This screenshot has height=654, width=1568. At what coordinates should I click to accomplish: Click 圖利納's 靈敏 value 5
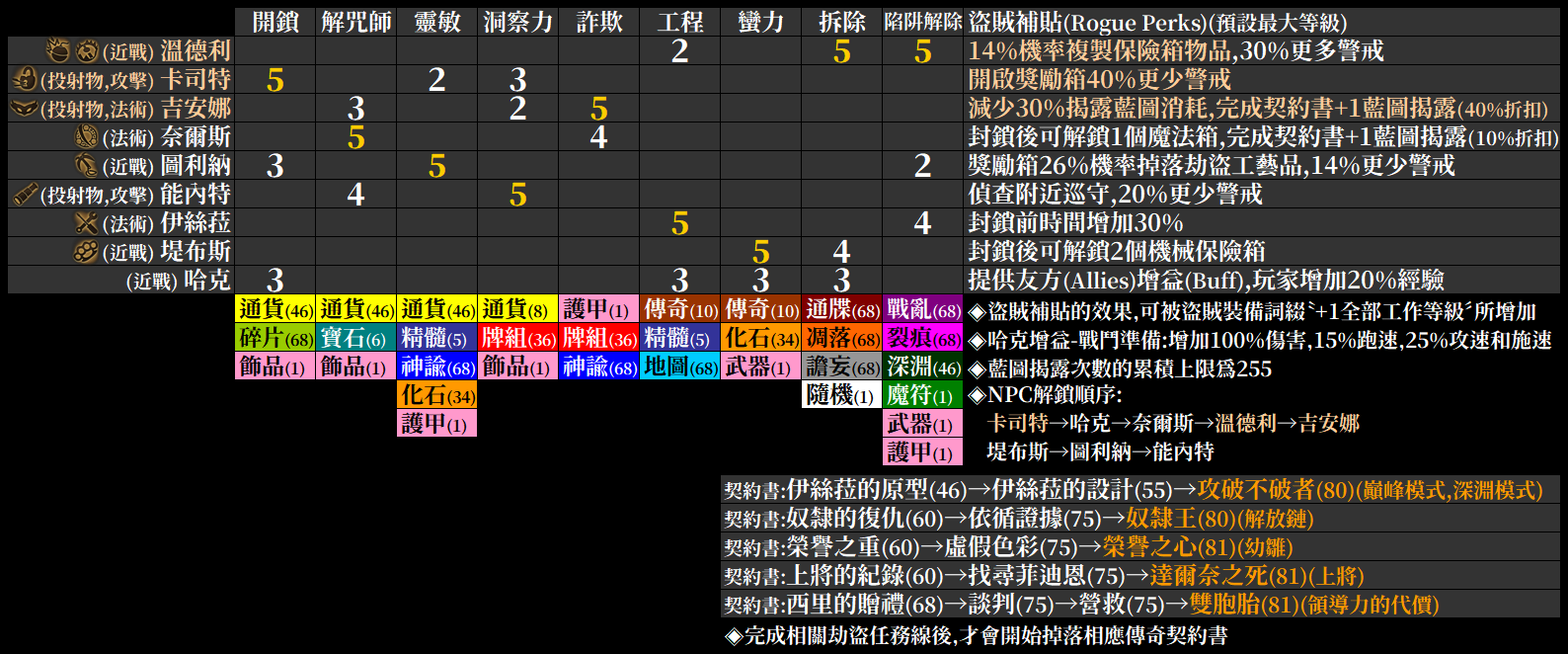click(437, 166)
